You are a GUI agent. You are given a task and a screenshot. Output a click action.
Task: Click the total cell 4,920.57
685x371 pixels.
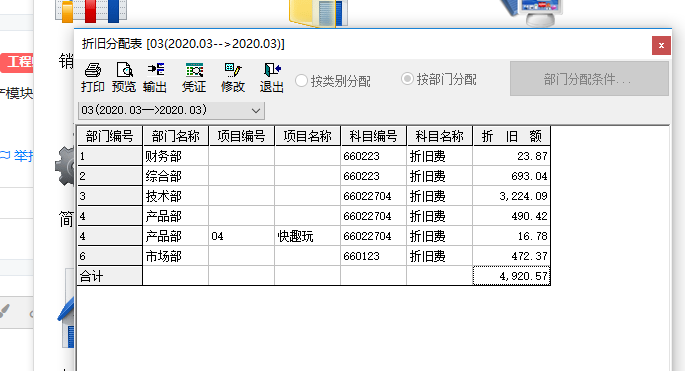tap(512, 276)
